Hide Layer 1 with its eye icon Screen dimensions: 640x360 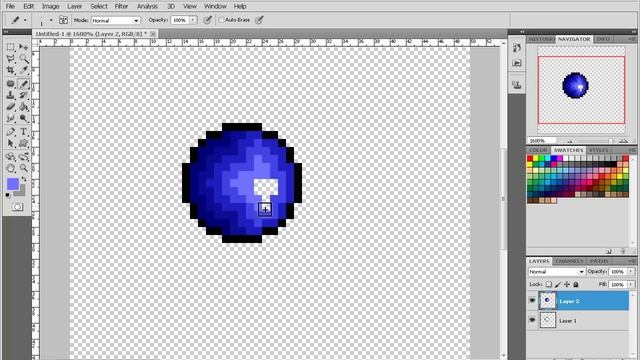click(532, 320)
